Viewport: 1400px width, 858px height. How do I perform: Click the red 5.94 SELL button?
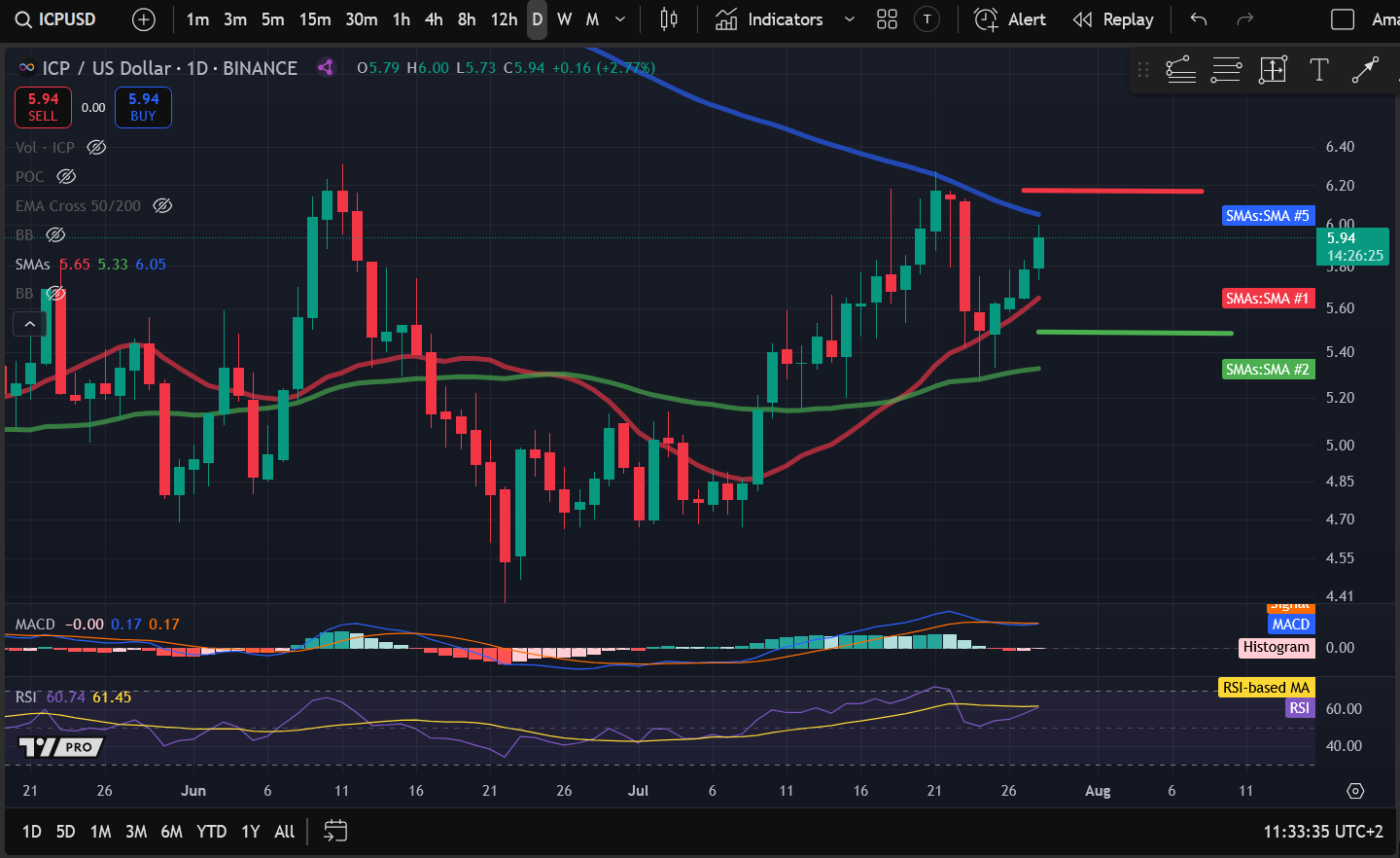[x=43, y=107]
